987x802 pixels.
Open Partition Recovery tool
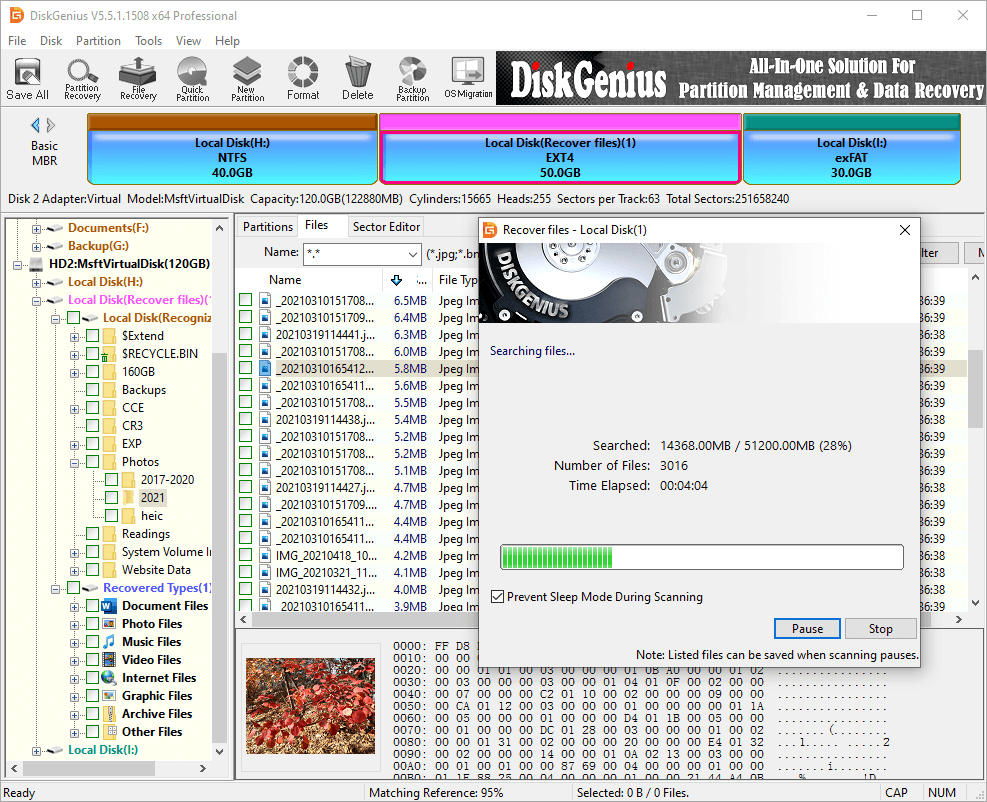pos(82,78)
